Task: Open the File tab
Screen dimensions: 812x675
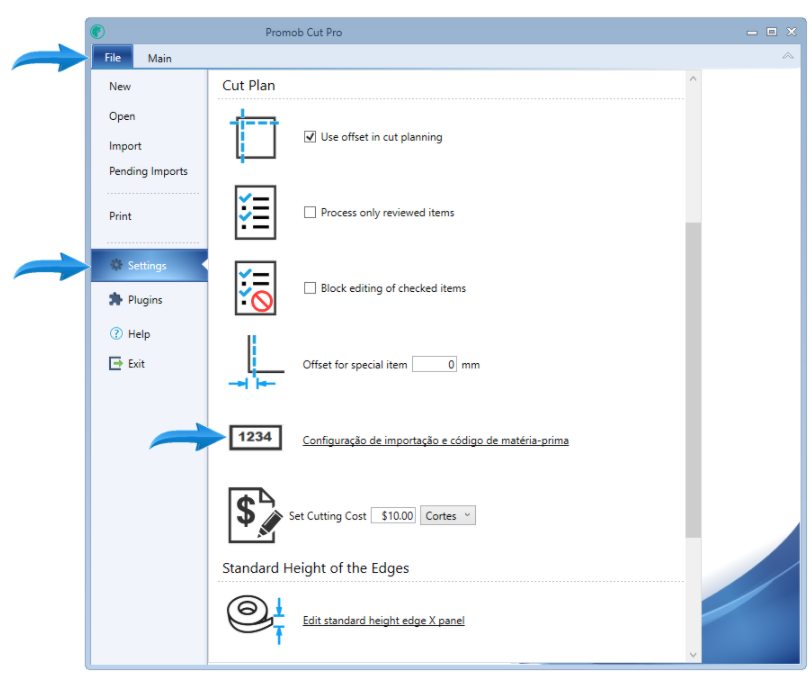Action: (112, 57)
